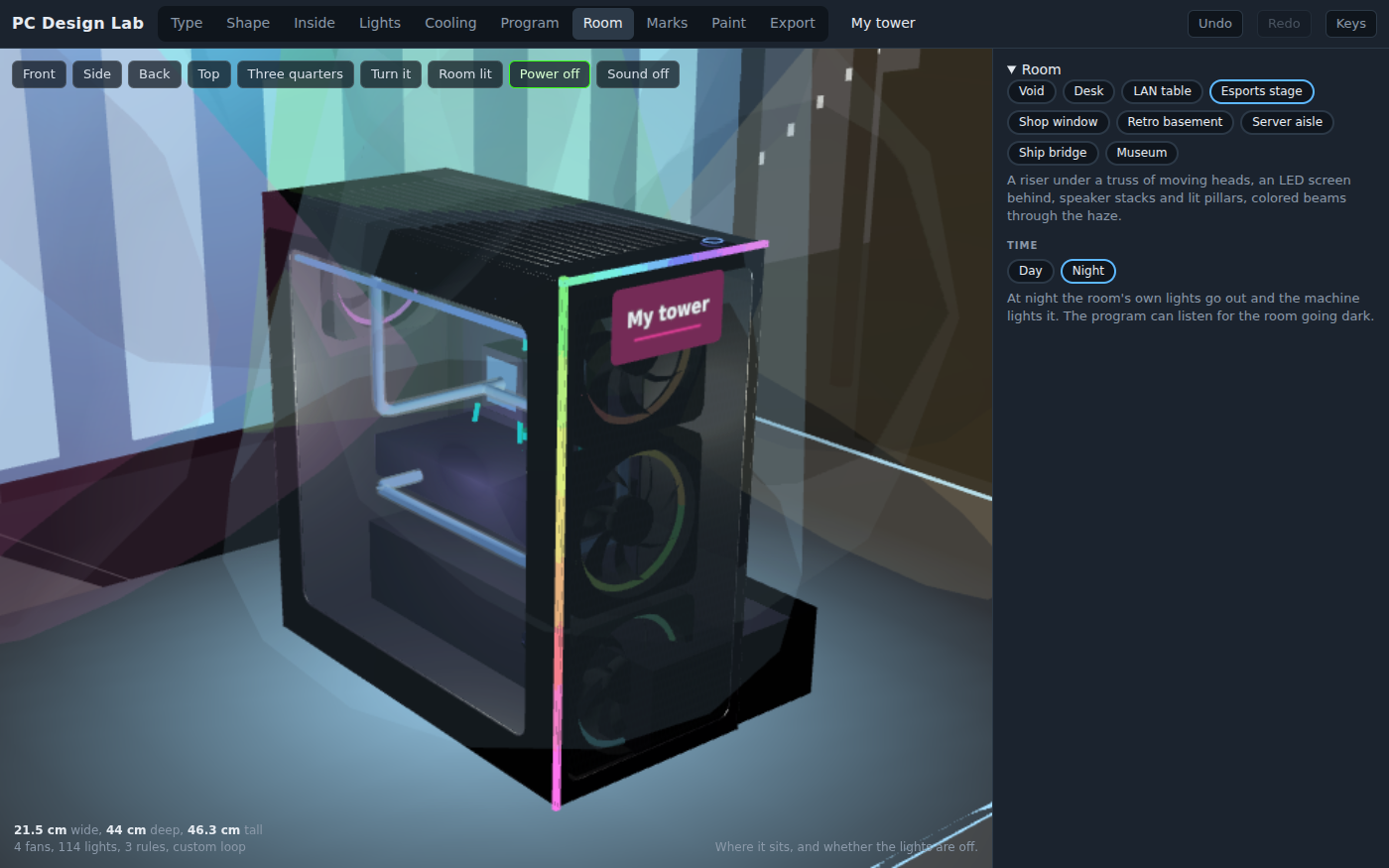Edit the design name 'My tower'
Screen dimensions: 1389x868
[x=883, y=23]
